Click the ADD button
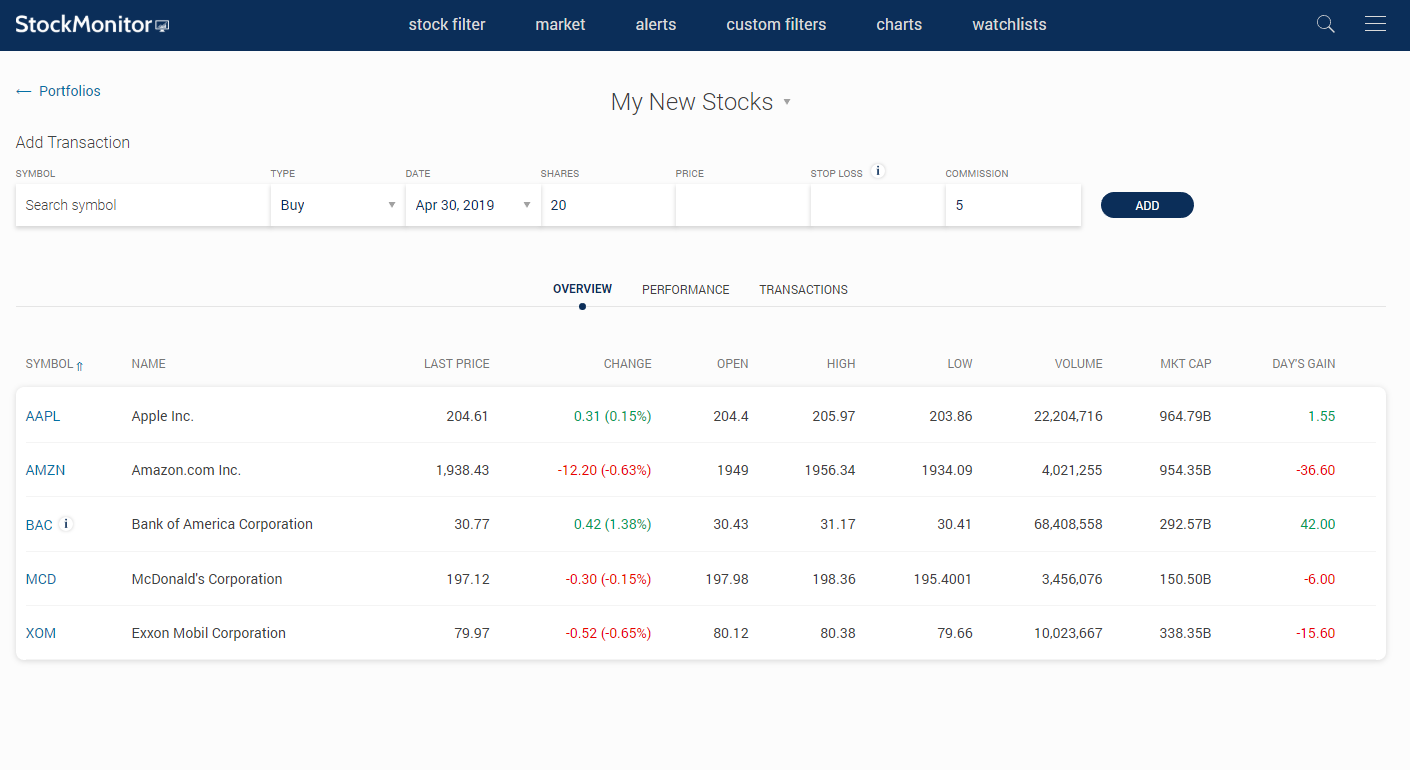Image resolution: width=1410 pixels, height=770 pixels. (1147, 205)
